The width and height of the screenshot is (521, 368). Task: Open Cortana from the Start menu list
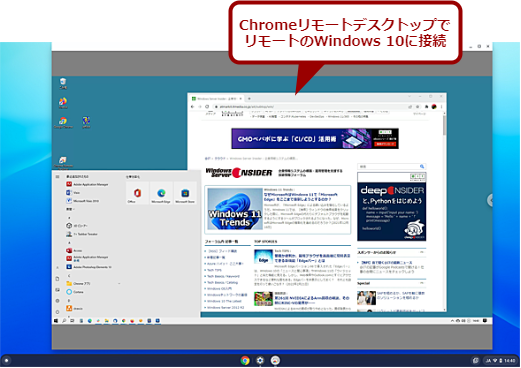pyautogui.click(x=75, y=292)
